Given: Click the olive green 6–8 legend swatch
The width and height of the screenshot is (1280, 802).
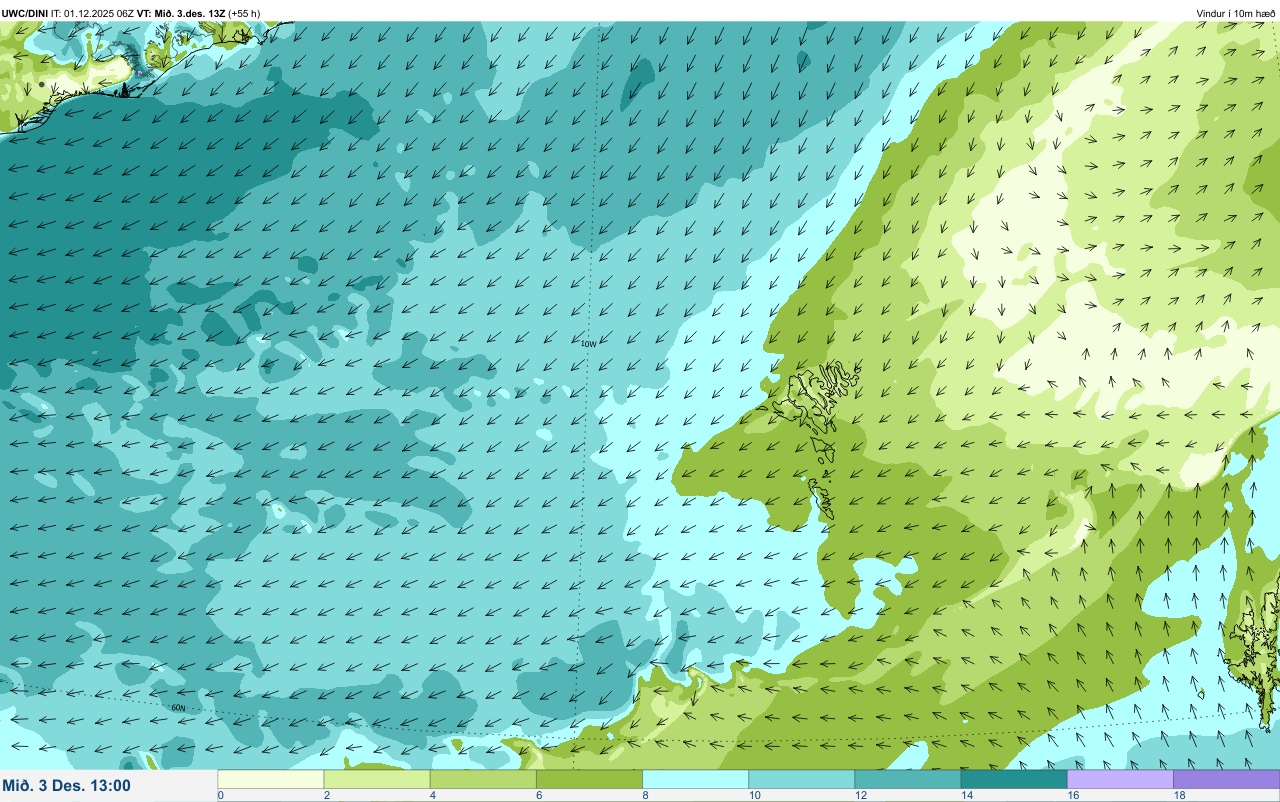Looking at the screenshot, I should click(x=589, y=779).
